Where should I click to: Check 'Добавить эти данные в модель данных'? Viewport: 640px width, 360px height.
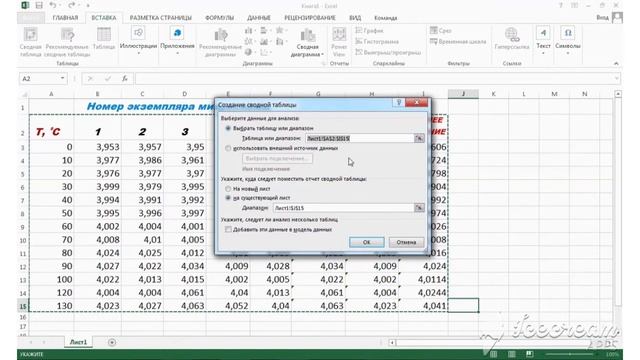point(228,229)
